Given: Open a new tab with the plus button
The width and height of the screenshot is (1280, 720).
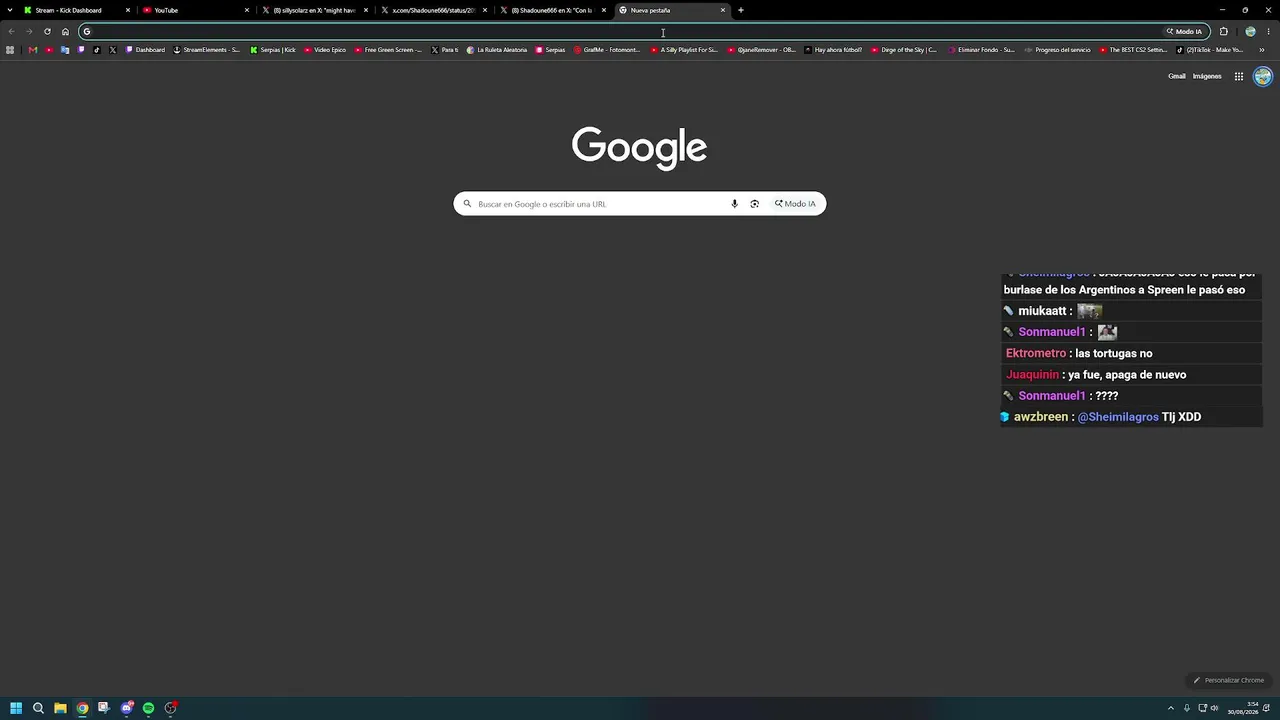Looking at the screenshot, I should pyautogui.click(x=741, y=10).
